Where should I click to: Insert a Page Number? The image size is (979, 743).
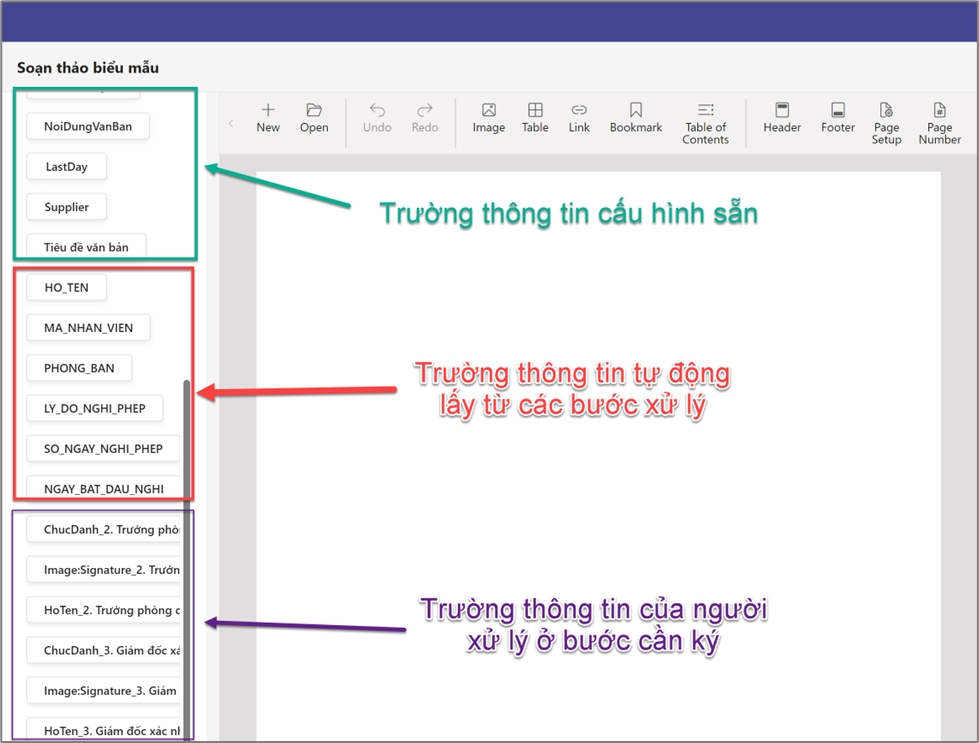(x=939, y=111)
